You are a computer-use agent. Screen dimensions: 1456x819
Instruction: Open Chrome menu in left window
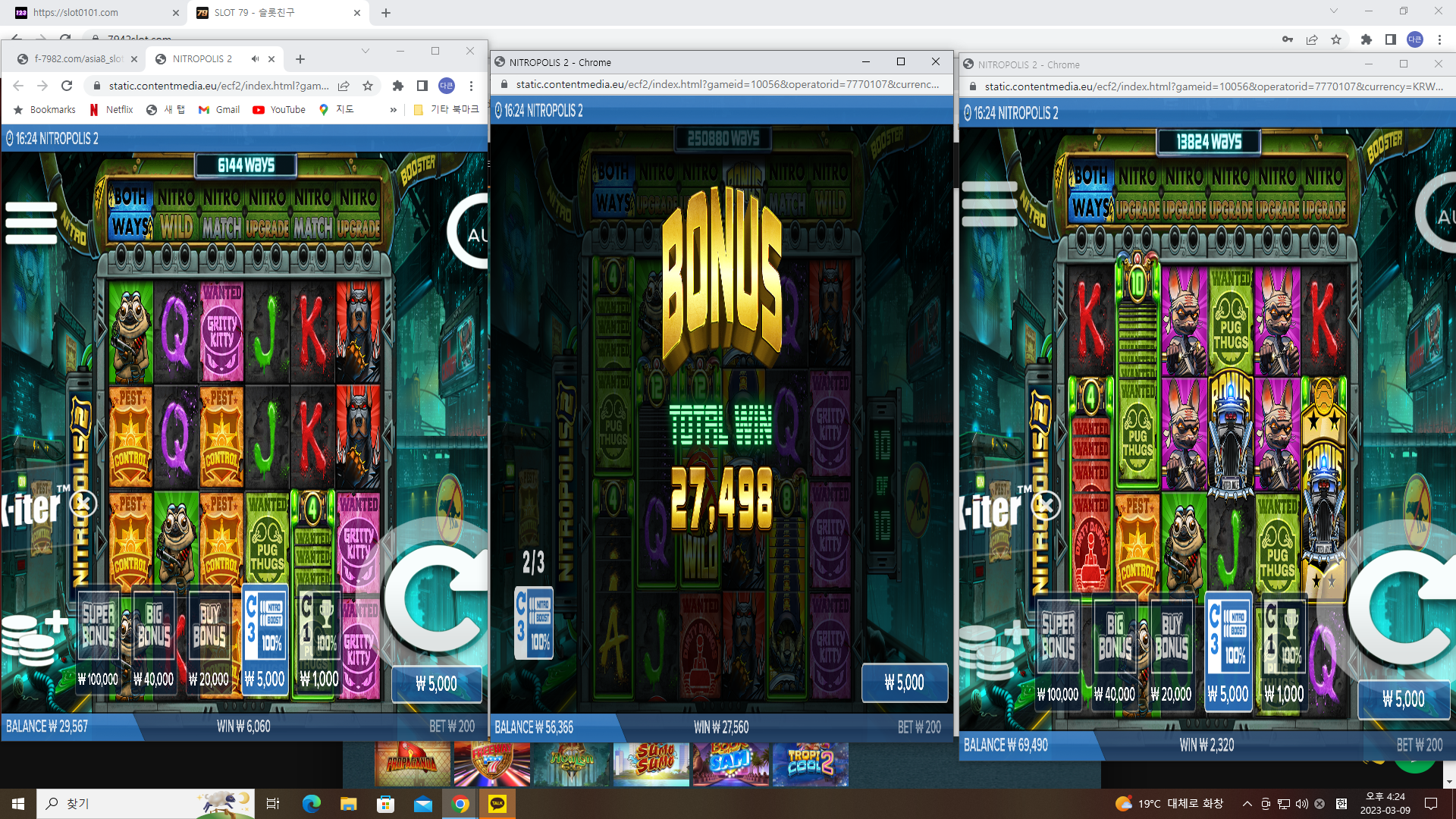(471, 86)
